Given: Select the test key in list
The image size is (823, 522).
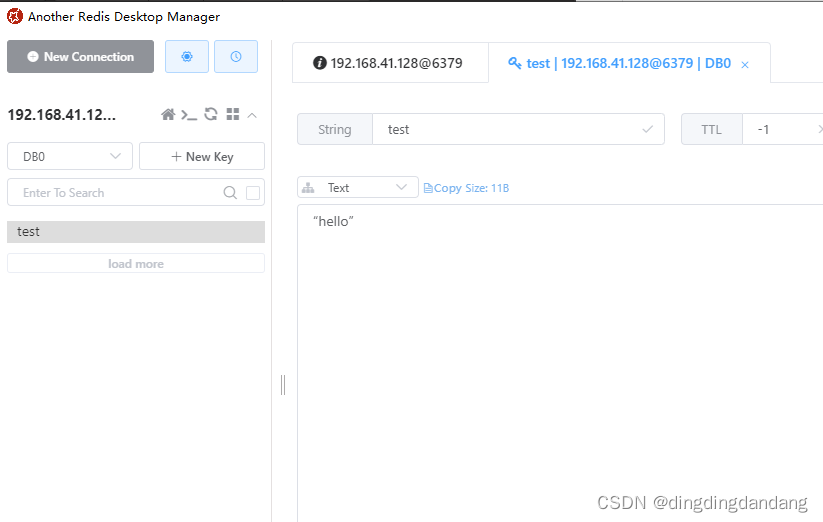Looking at the screenshot, I should coord(136,232).
